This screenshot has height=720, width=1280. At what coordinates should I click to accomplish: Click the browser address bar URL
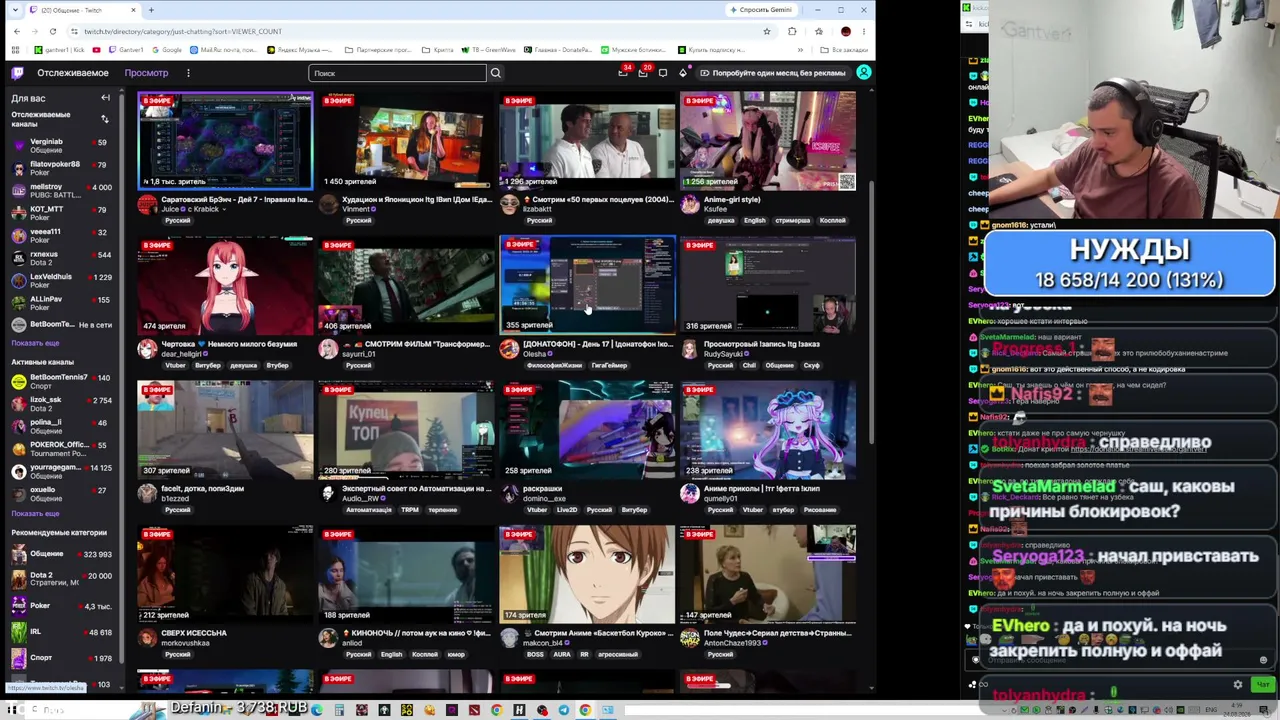(x=183, y=31)
